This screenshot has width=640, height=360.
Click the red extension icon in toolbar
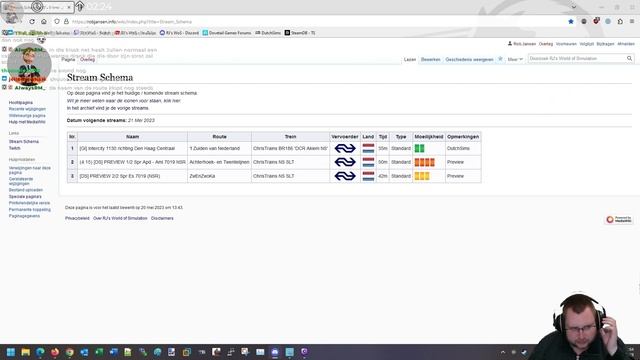coord(596,21)
